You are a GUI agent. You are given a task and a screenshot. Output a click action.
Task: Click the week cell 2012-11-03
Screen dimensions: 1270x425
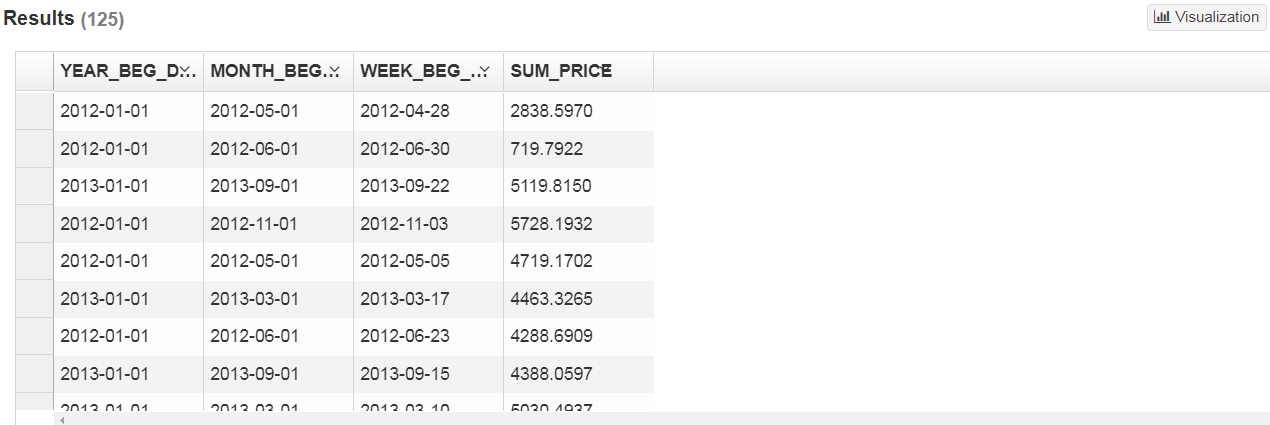428,224
